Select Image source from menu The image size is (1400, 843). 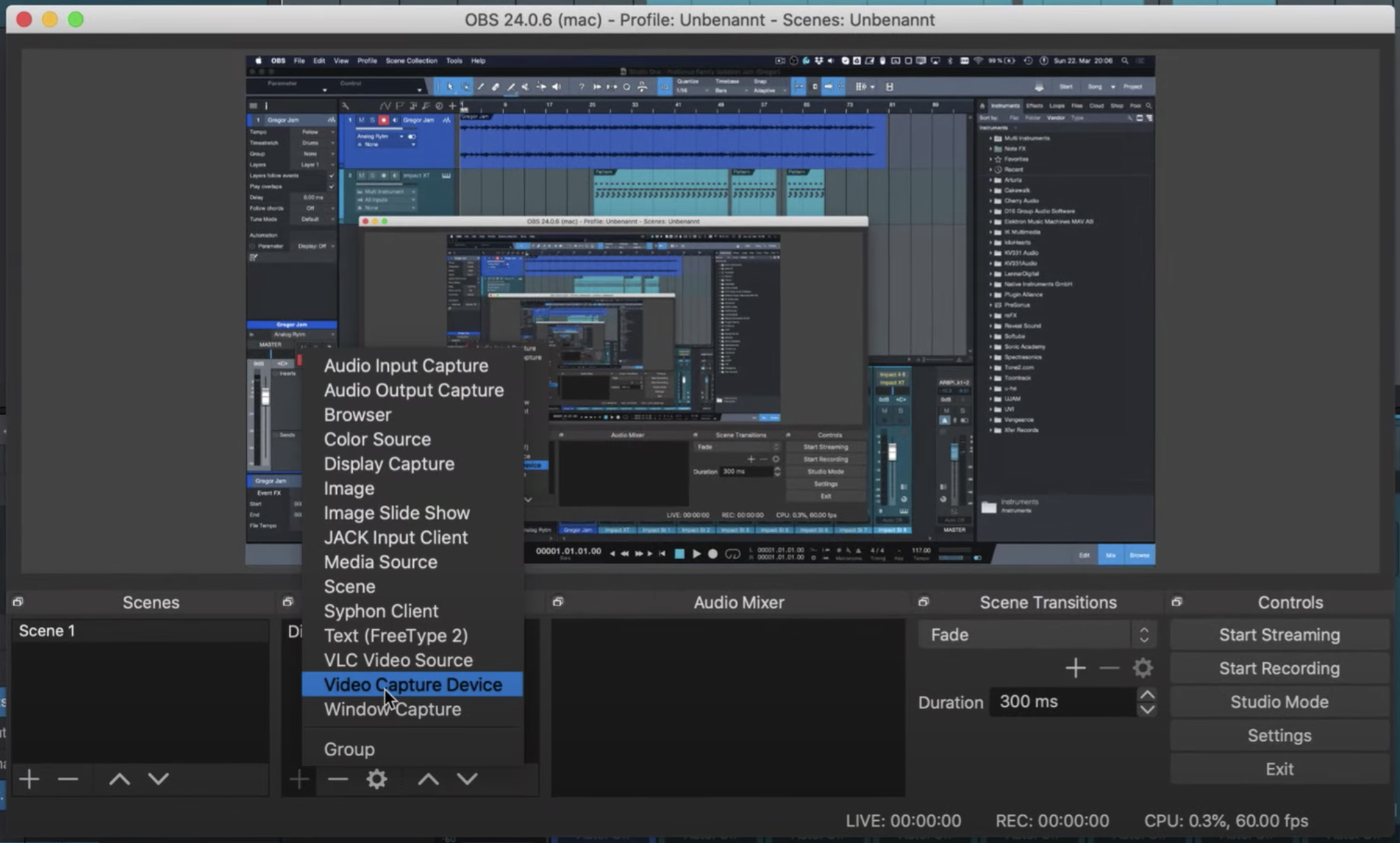[412, 488]
